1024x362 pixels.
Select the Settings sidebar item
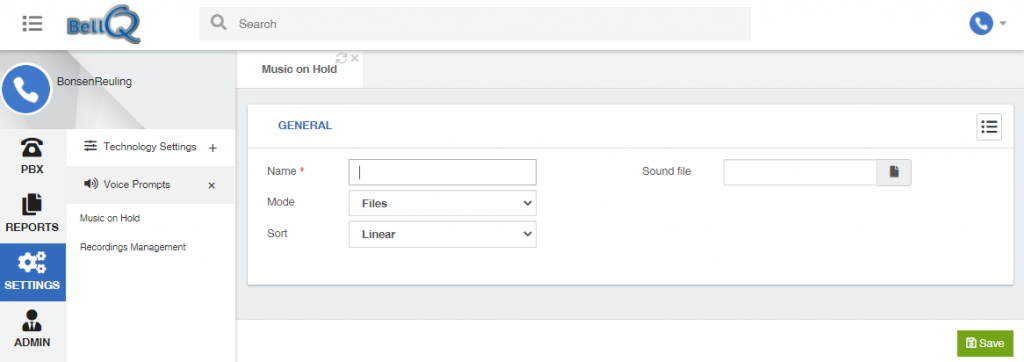(33, 272)
